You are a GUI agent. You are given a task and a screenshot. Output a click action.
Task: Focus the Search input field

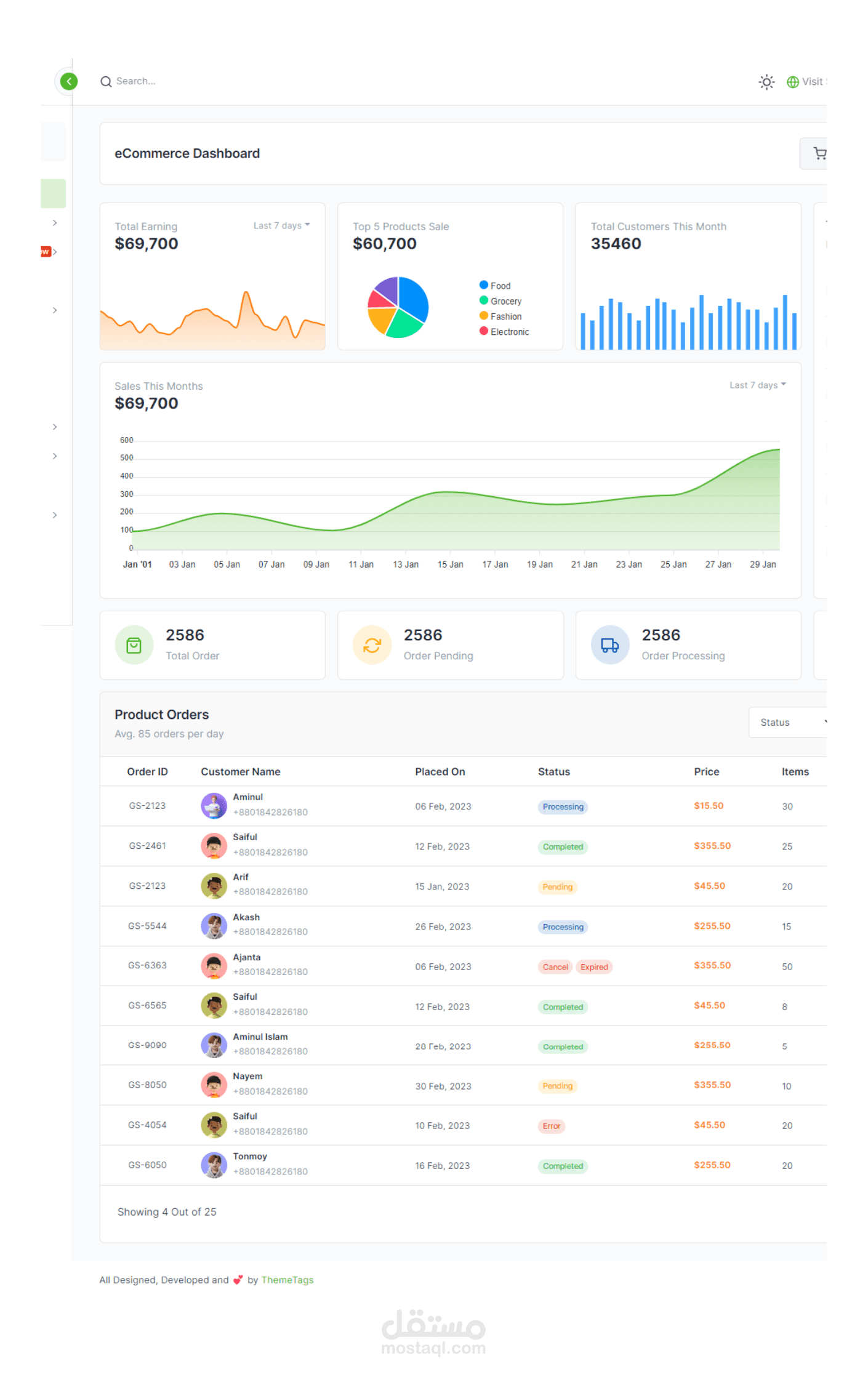pos(136,81)
